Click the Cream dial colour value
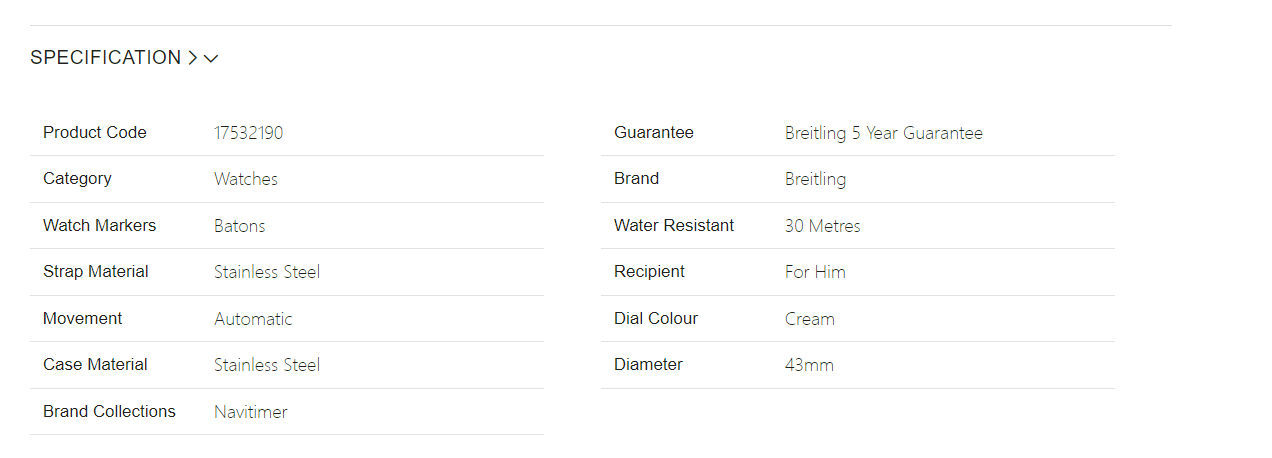 point(809,319)
